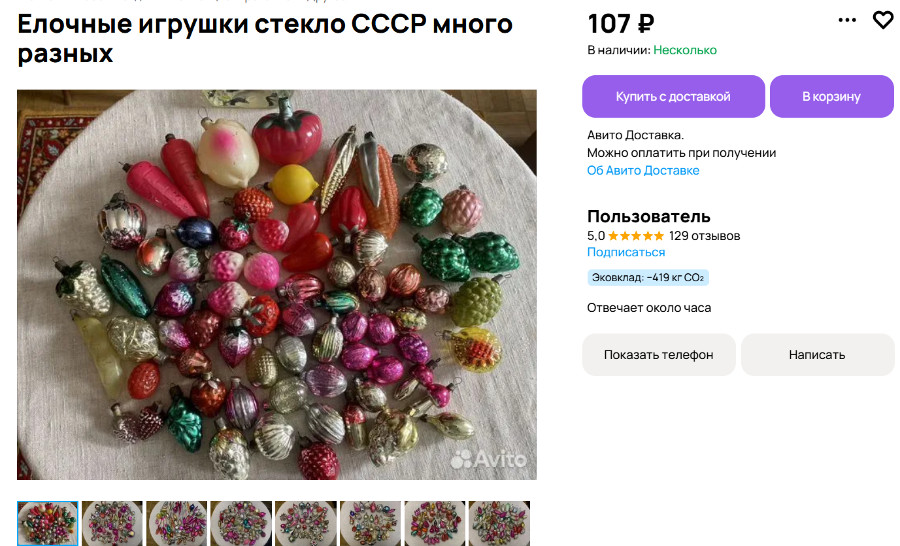Image resolution: width=900 pixels, height=546 pixels.
Task: Message seller with Написать button
Action: click(x=817, y=355)
